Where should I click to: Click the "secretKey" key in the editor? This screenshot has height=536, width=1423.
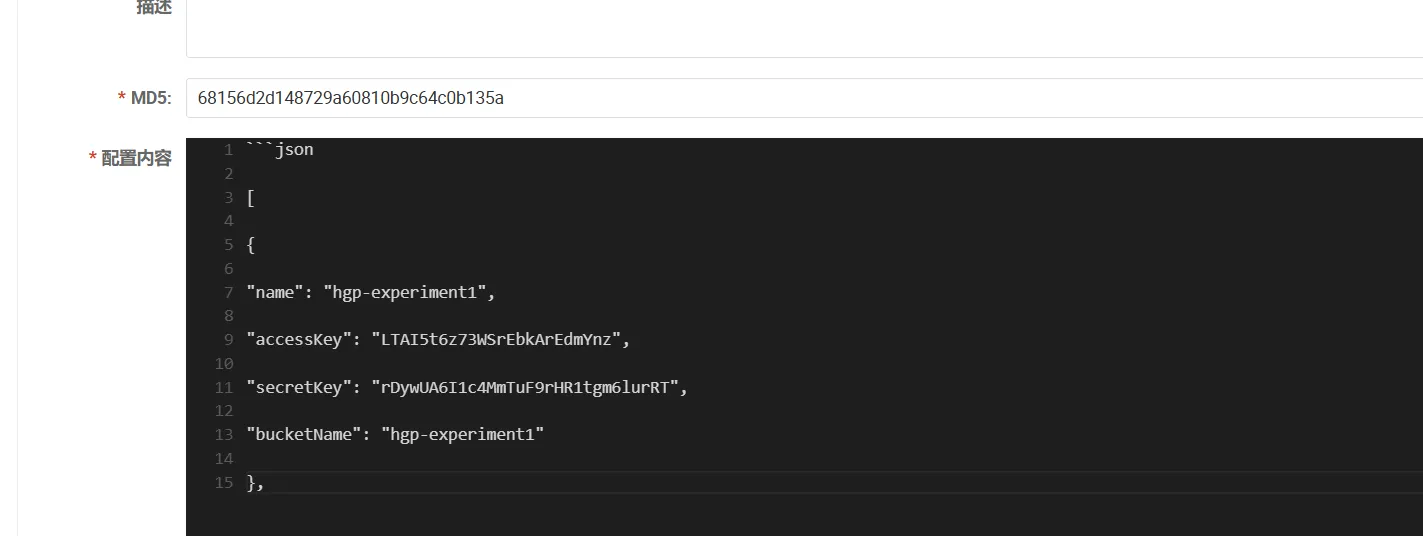pyautogui.click(x=300, y=387)
